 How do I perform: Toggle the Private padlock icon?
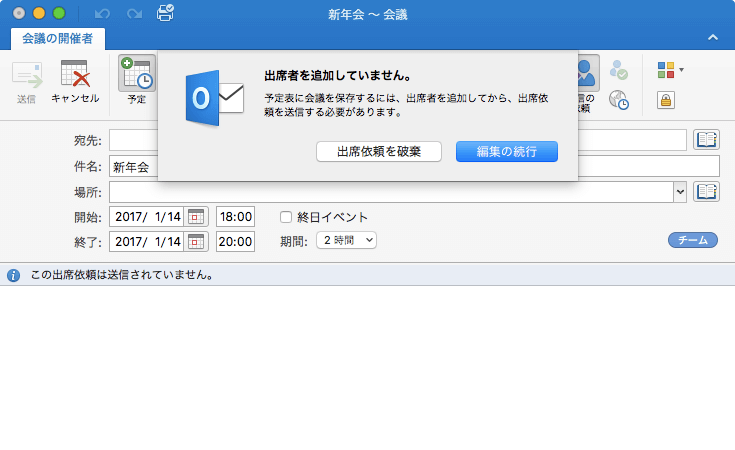click(x=666, y=100)
